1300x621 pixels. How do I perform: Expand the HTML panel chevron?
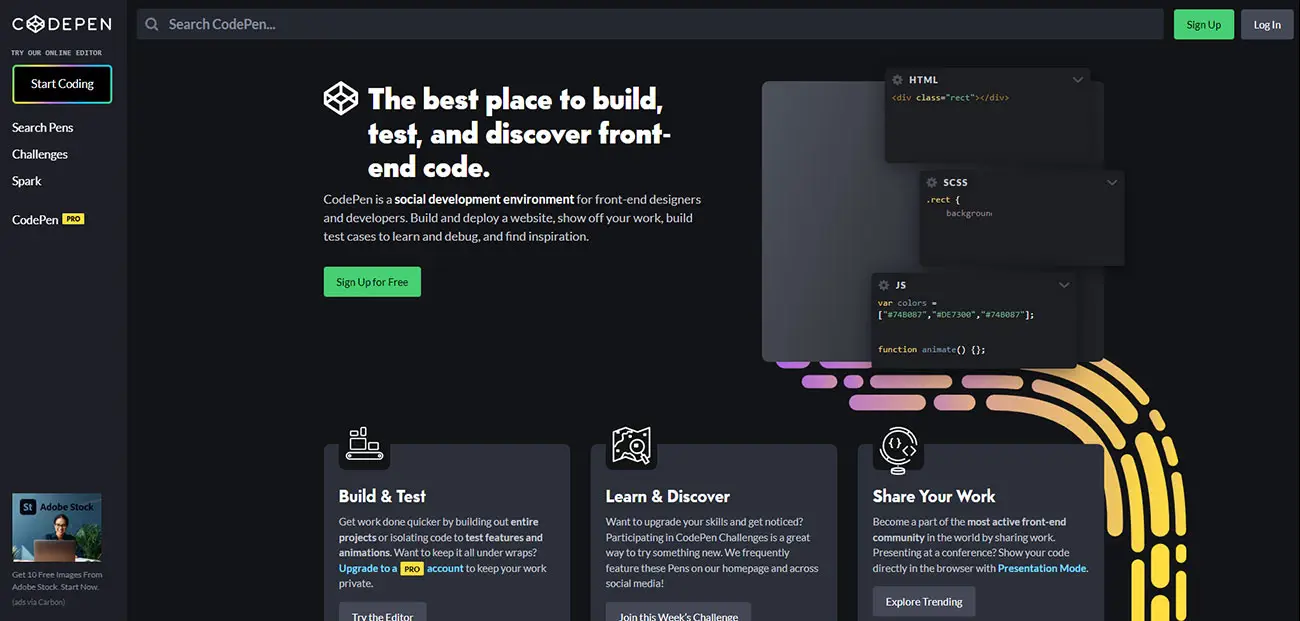click(1077, 80)
